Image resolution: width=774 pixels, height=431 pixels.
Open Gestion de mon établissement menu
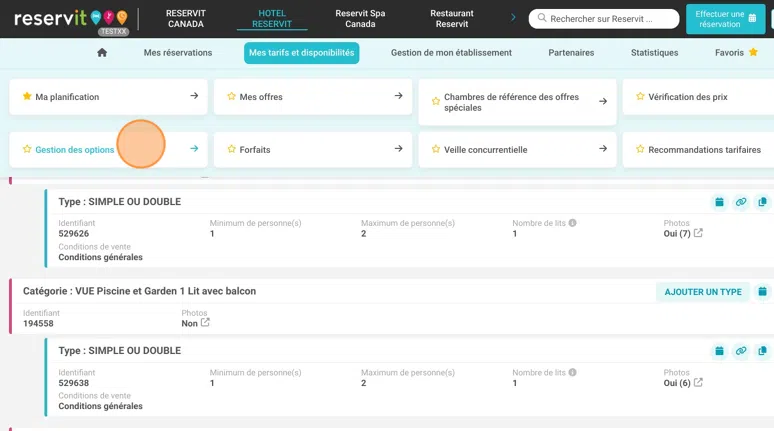451,53
